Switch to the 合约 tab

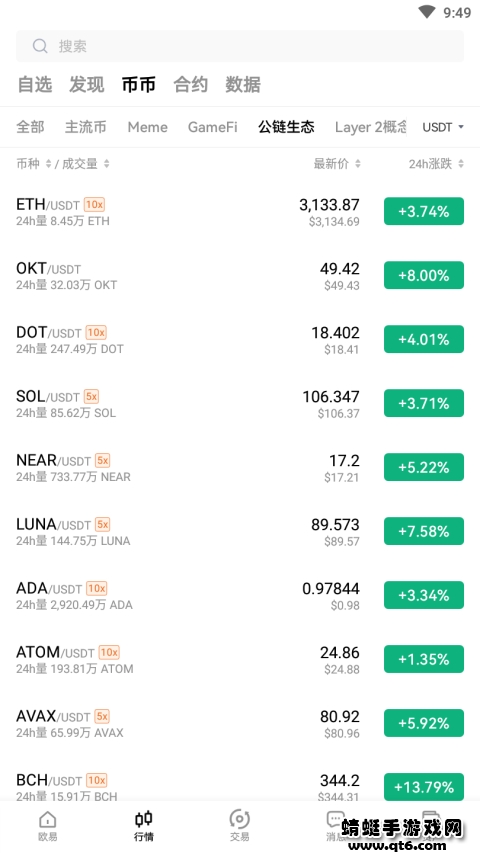(x=190, y=85)
